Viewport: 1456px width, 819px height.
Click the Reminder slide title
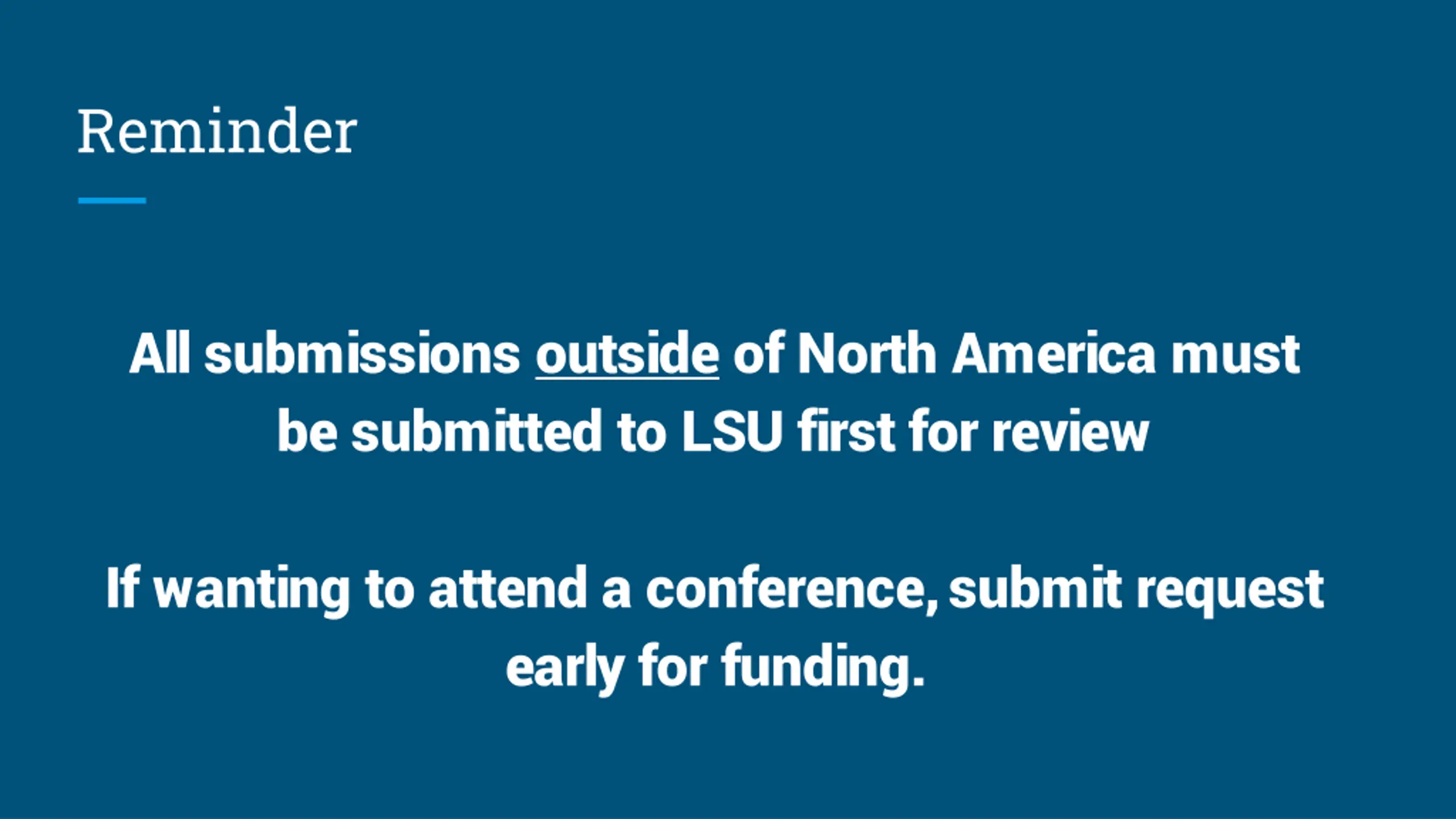[x=217, y=131]
